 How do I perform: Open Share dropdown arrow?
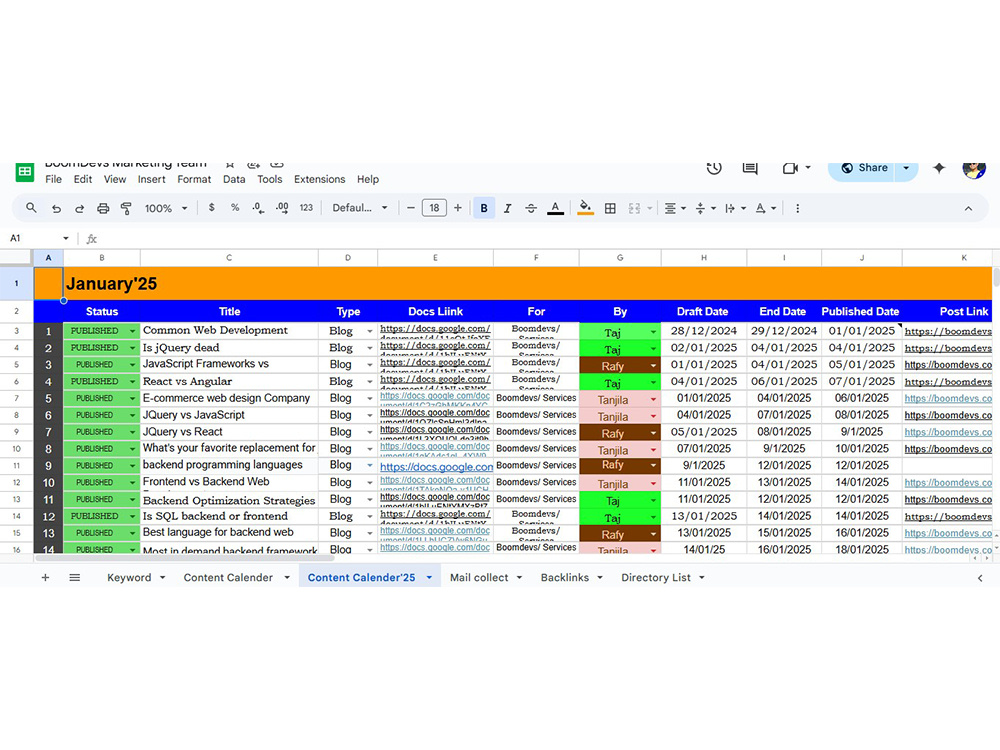click(x=906, y=168)
